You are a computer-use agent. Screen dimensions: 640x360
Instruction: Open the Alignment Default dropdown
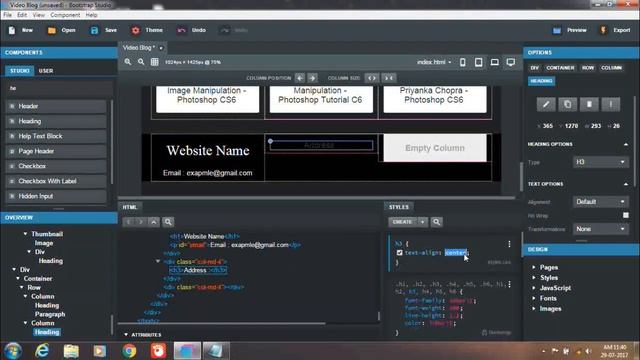pyautogui.click(x=600, y=202)
